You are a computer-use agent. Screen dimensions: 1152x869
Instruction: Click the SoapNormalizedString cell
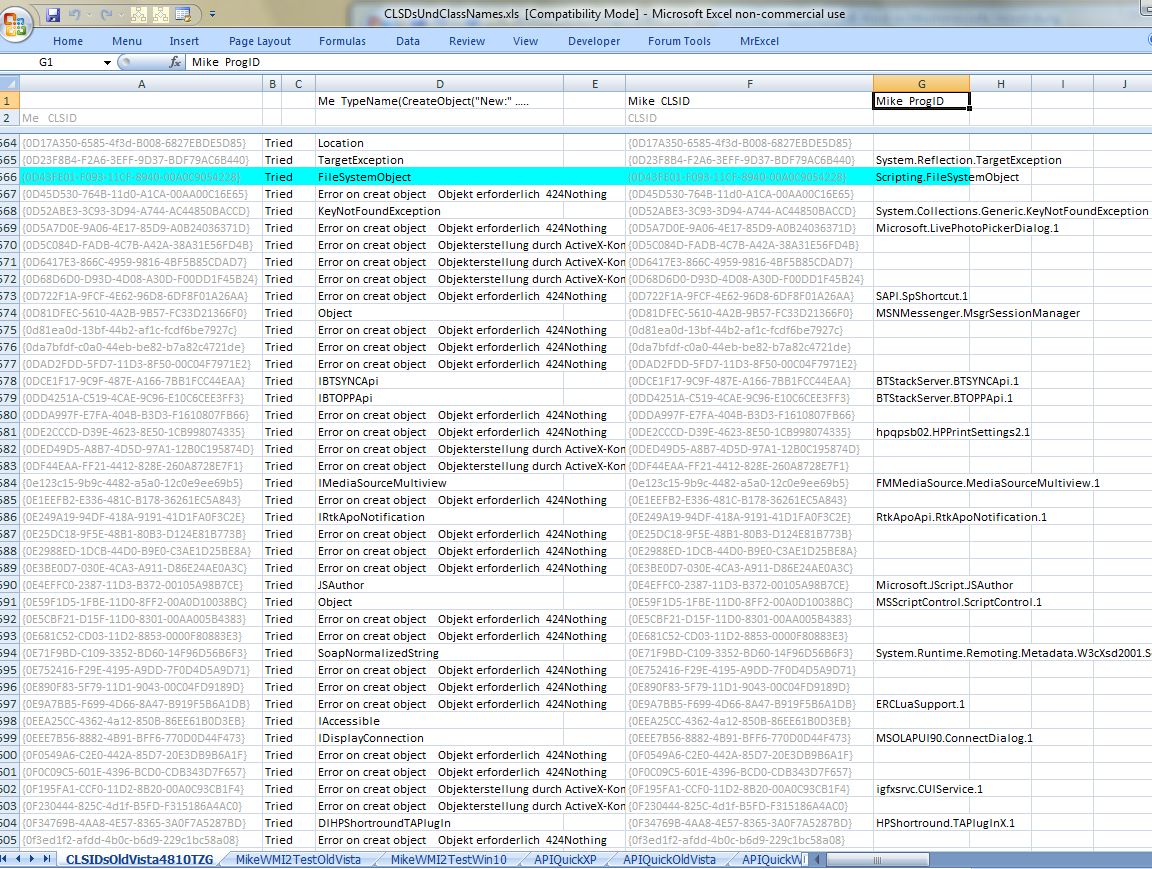pos(439,653)
